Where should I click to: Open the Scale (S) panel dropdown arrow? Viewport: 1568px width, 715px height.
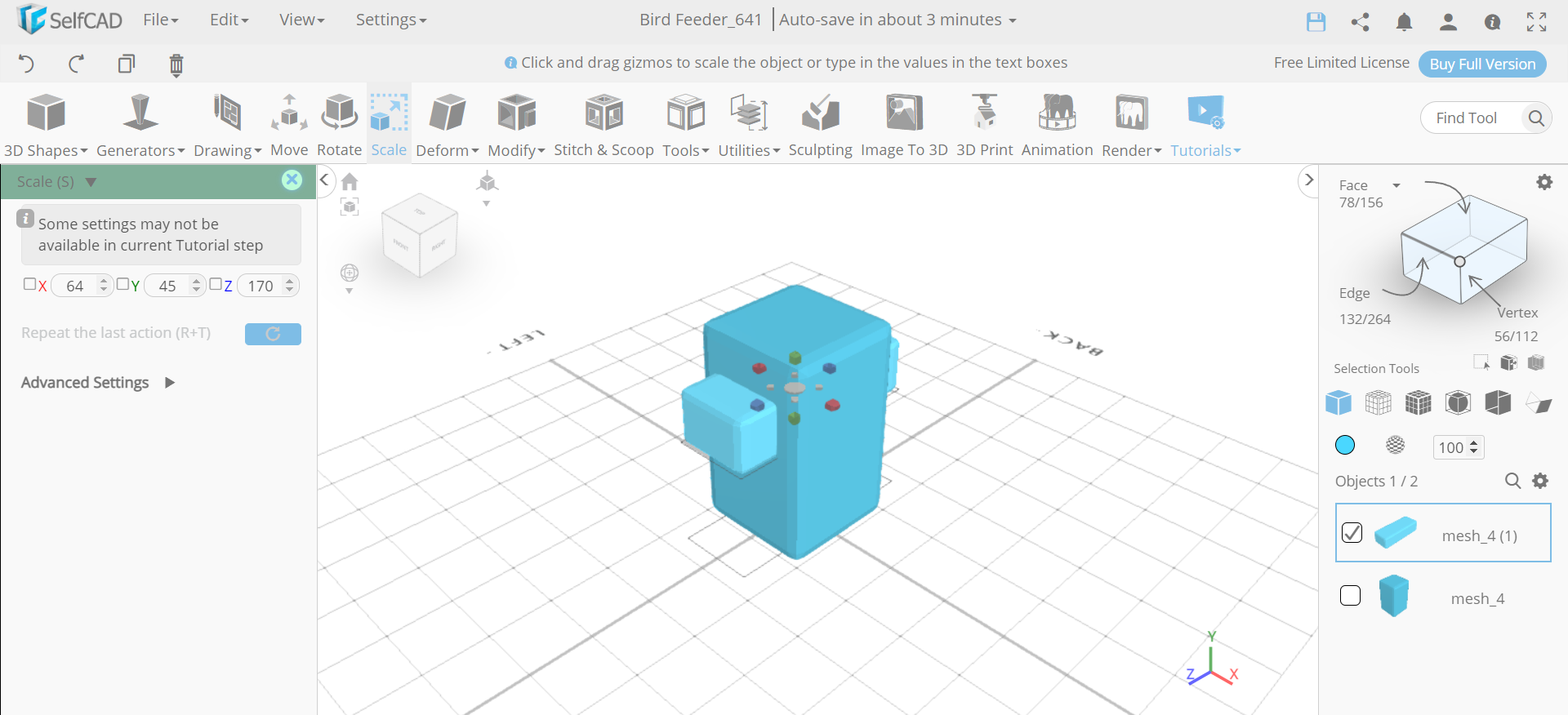pos(91,182)
